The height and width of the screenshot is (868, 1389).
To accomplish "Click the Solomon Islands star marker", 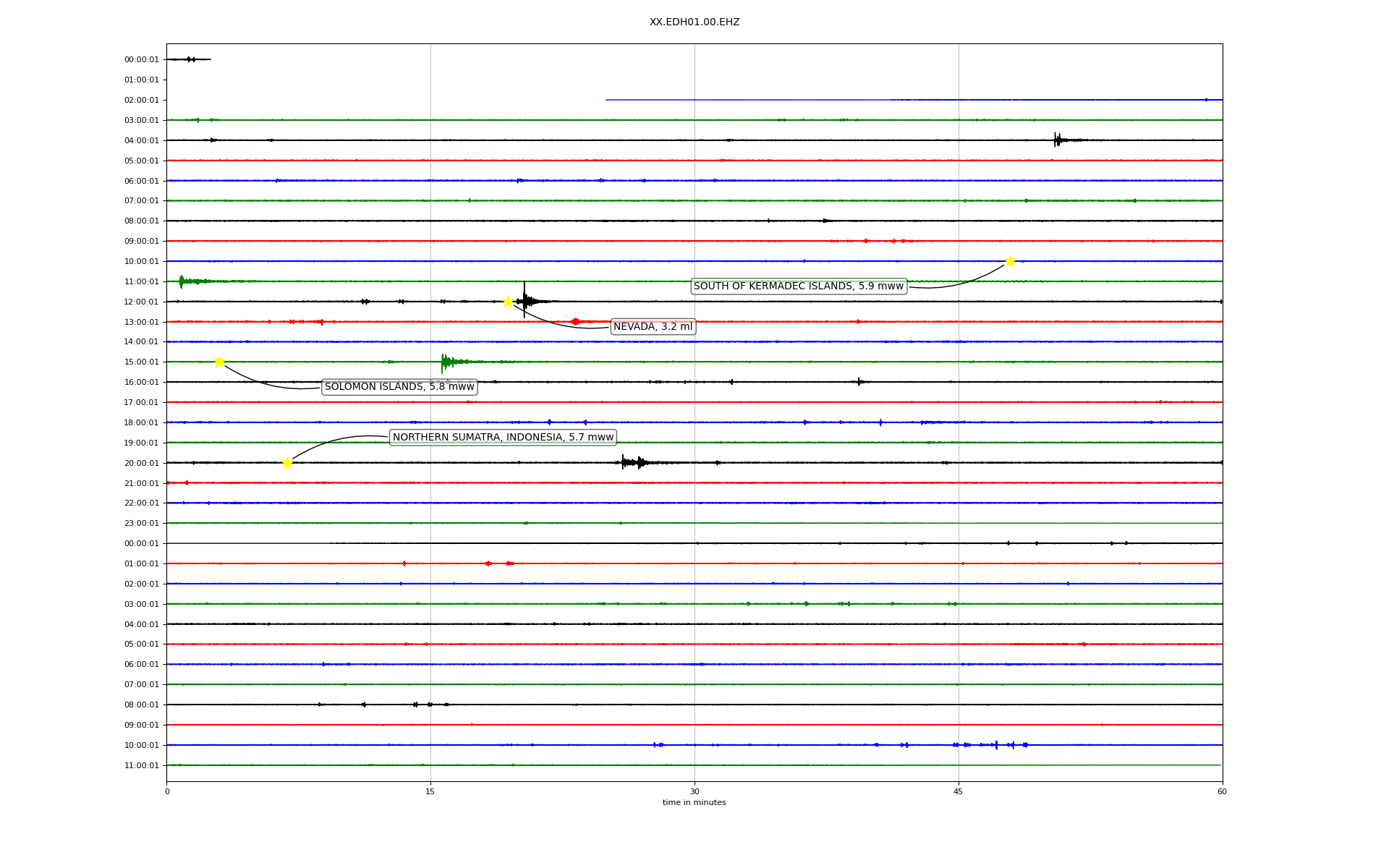I will [x=219, y=362].
